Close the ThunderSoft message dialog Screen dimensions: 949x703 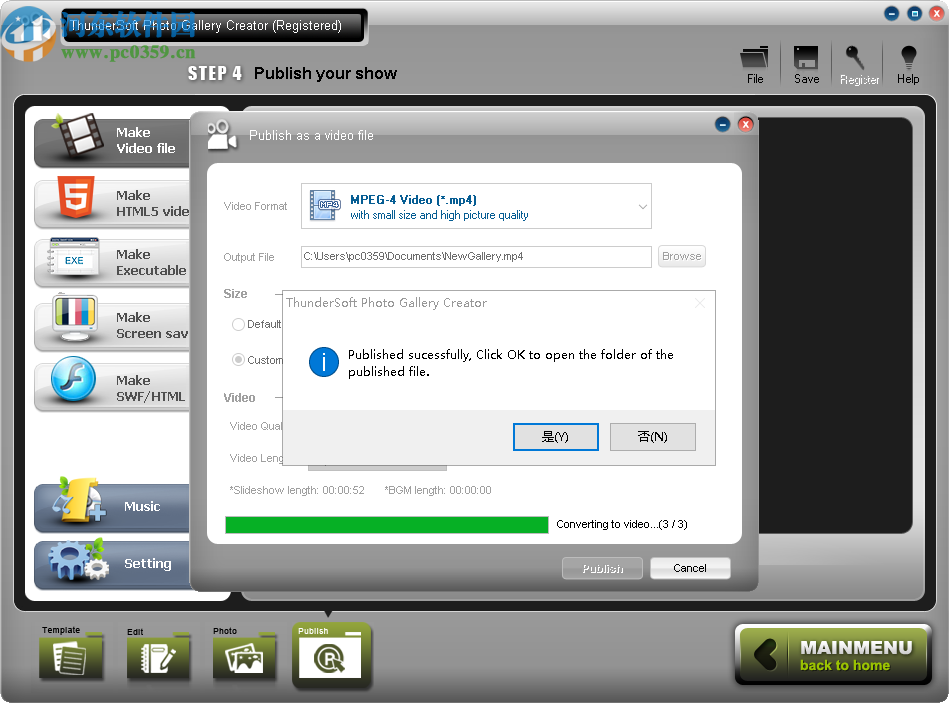(x=700, y=302)
